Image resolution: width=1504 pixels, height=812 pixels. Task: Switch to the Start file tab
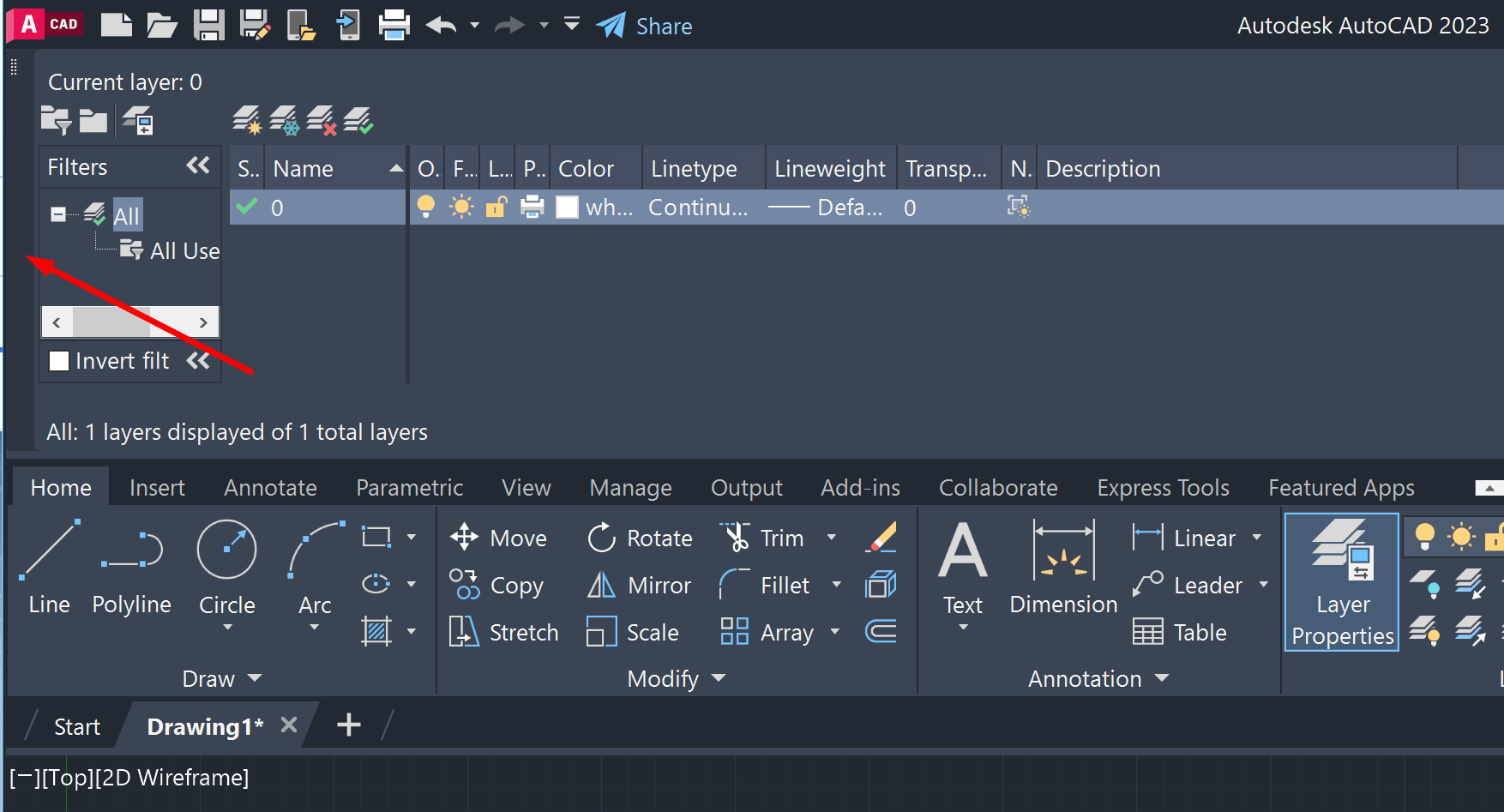[77, 726]
